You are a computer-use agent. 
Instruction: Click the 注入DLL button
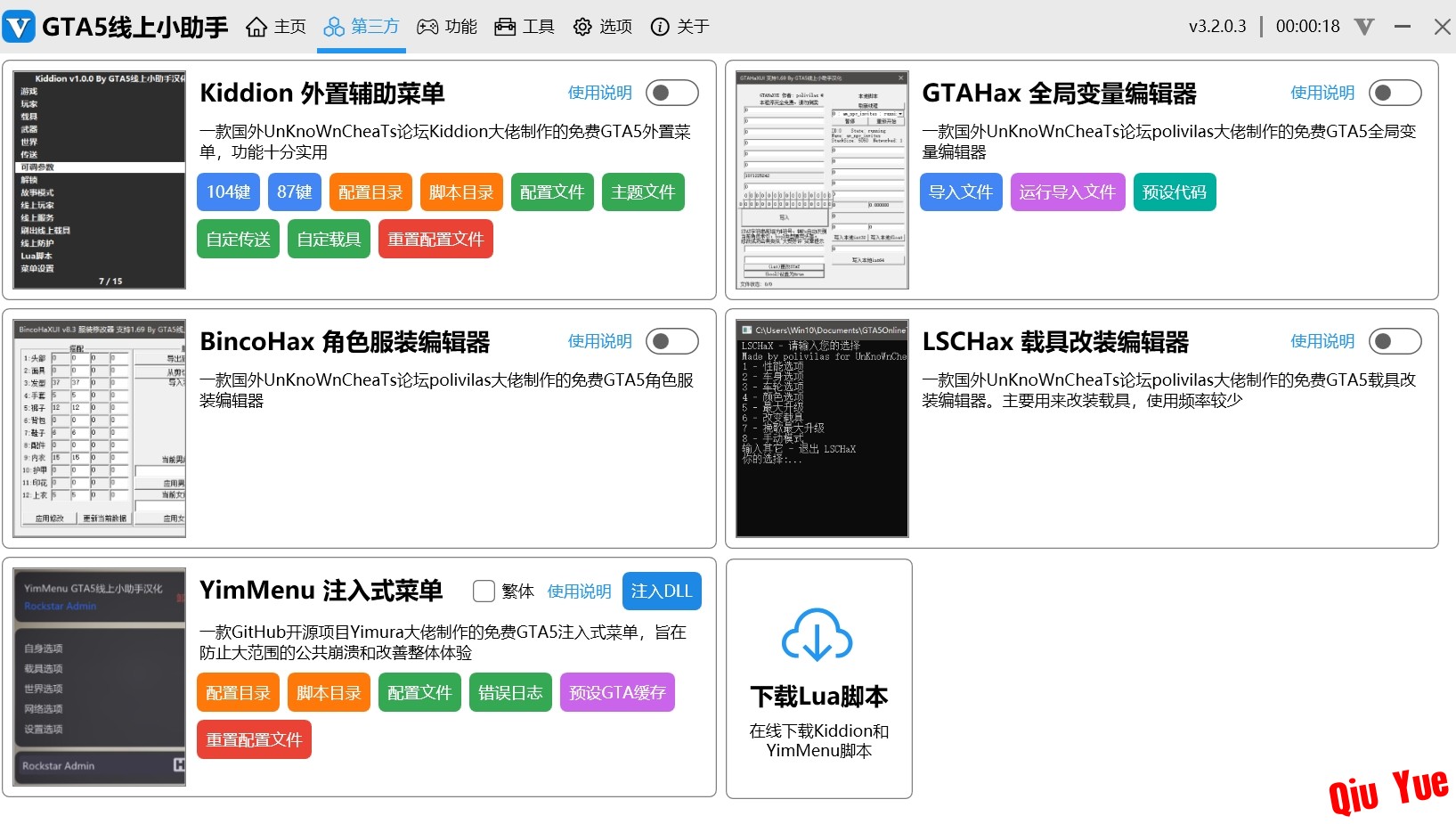(662, 591)
